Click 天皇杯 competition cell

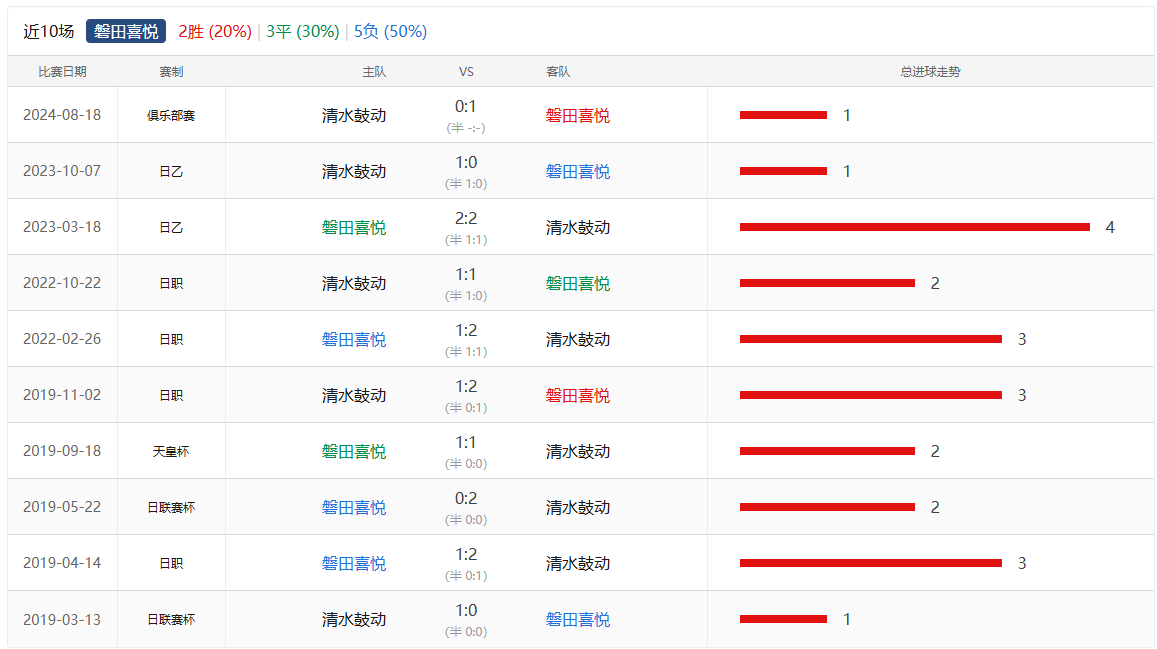pyautogui.click(x=171, y=452)
